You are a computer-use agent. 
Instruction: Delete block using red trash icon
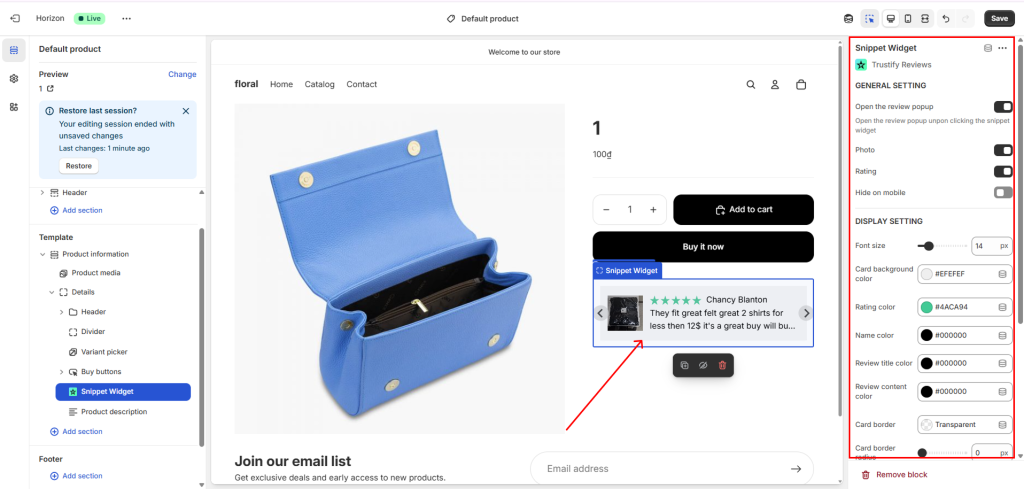tap(722, 366)
